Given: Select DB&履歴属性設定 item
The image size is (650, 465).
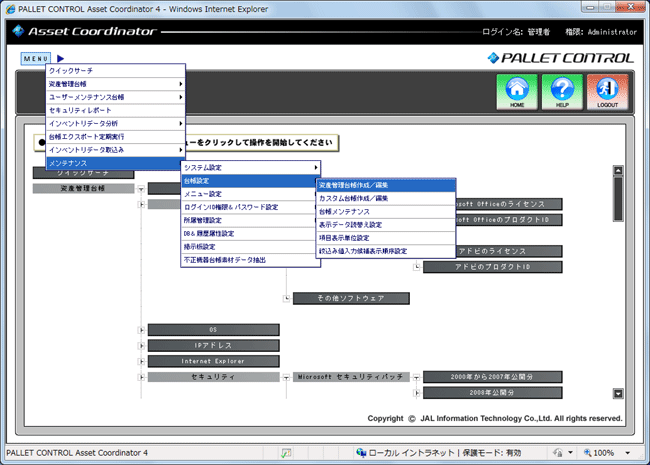Looking at the screenshot, I should 250,233.
